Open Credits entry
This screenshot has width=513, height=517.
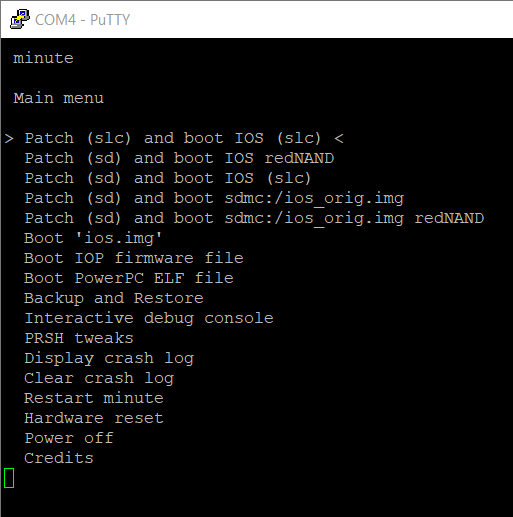[59, 458]
